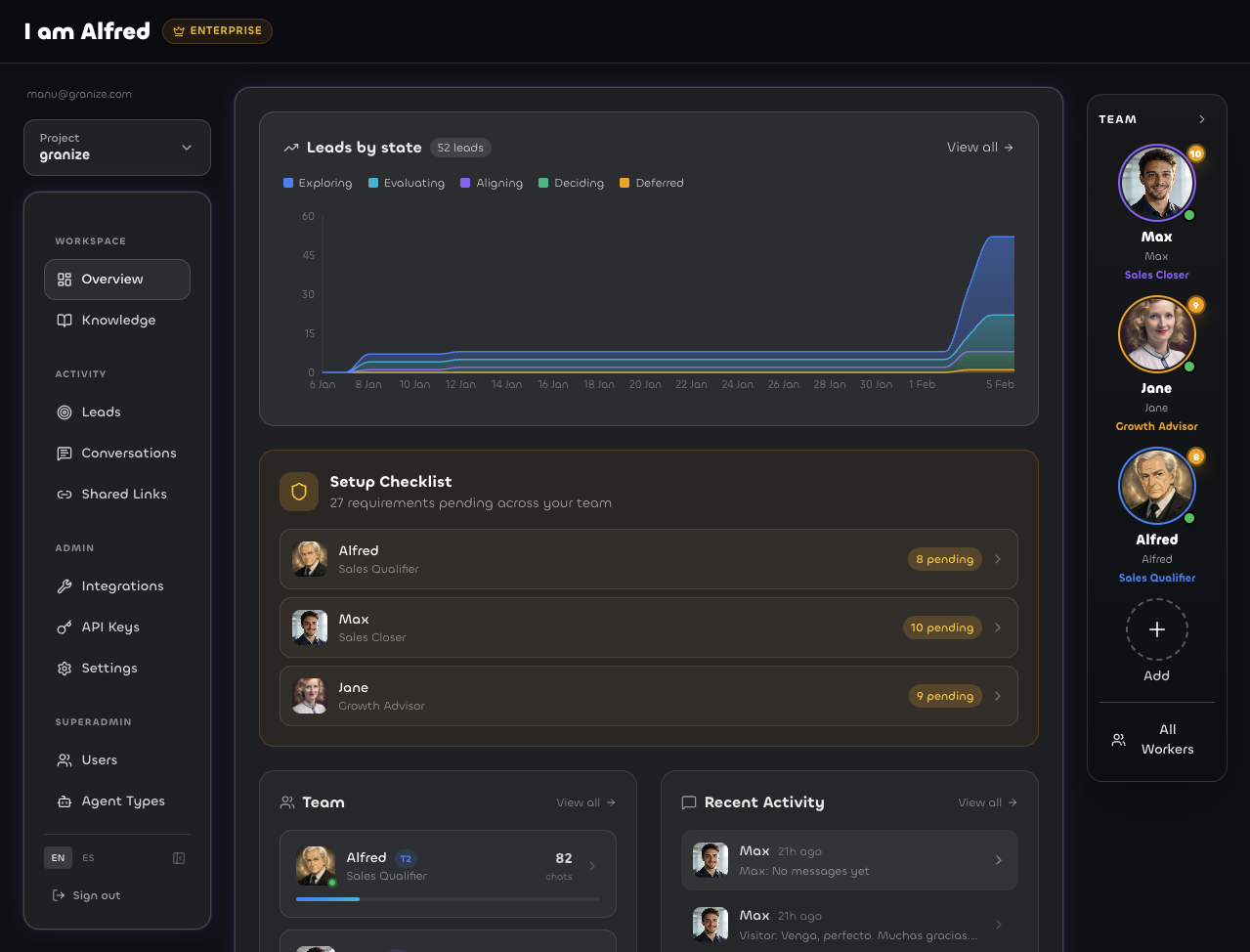
Task: Select Max's avatar in Team panel
Action: pos(1156,184)
